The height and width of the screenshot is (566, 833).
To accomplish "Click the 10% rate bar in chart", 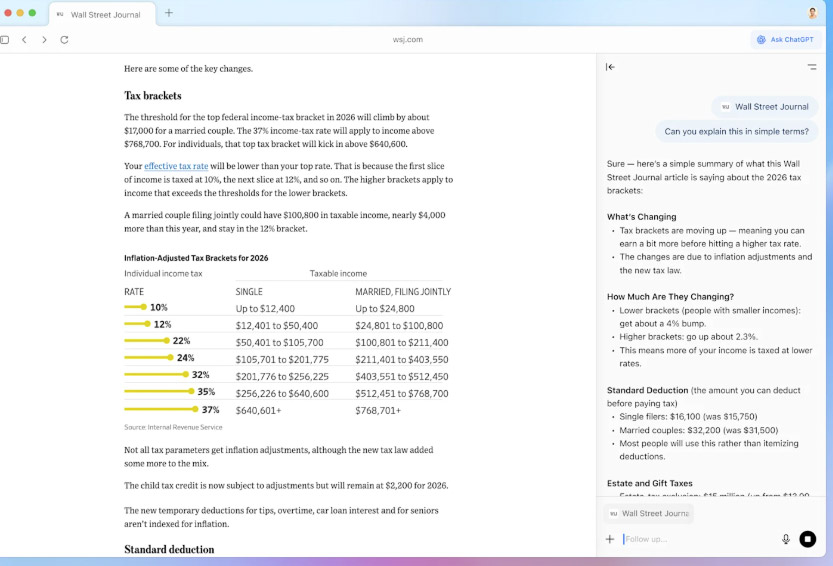I will [135, 307].
